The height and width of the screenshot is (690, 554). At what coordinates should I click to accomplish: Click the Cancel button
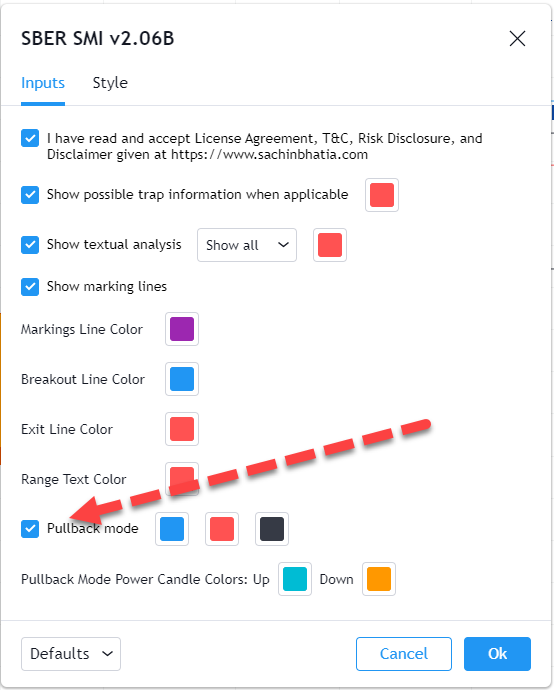pyautogui.click(x=404, y=654)
